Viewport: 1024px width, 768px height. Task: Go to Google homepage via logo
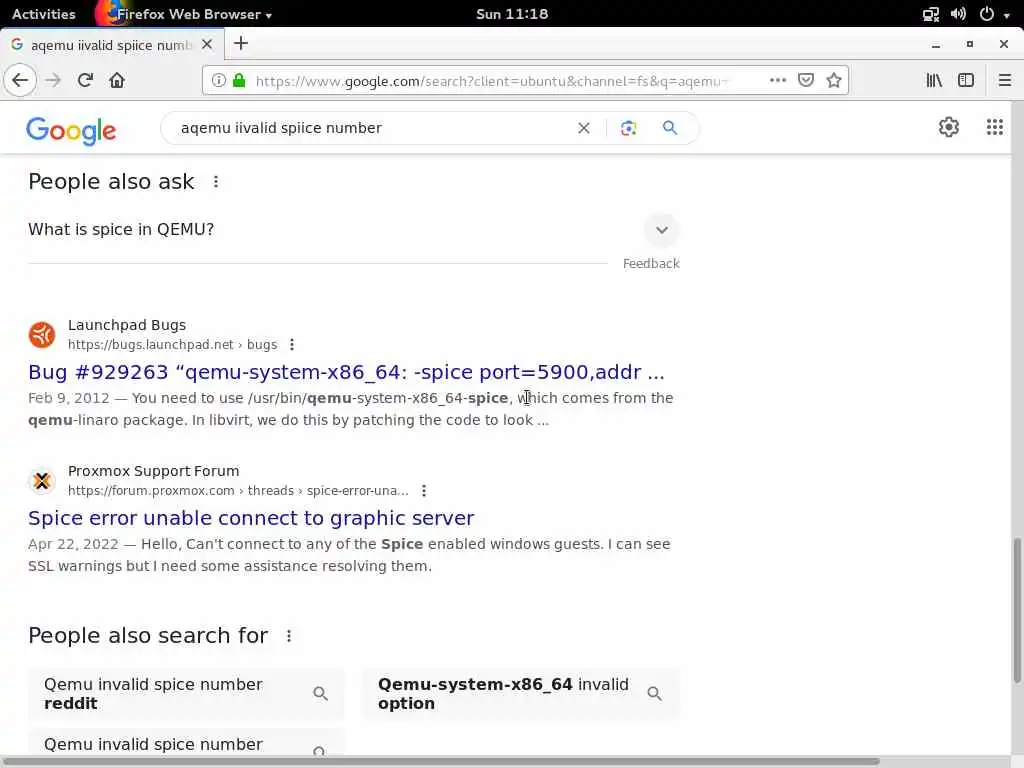pos(71,131)
